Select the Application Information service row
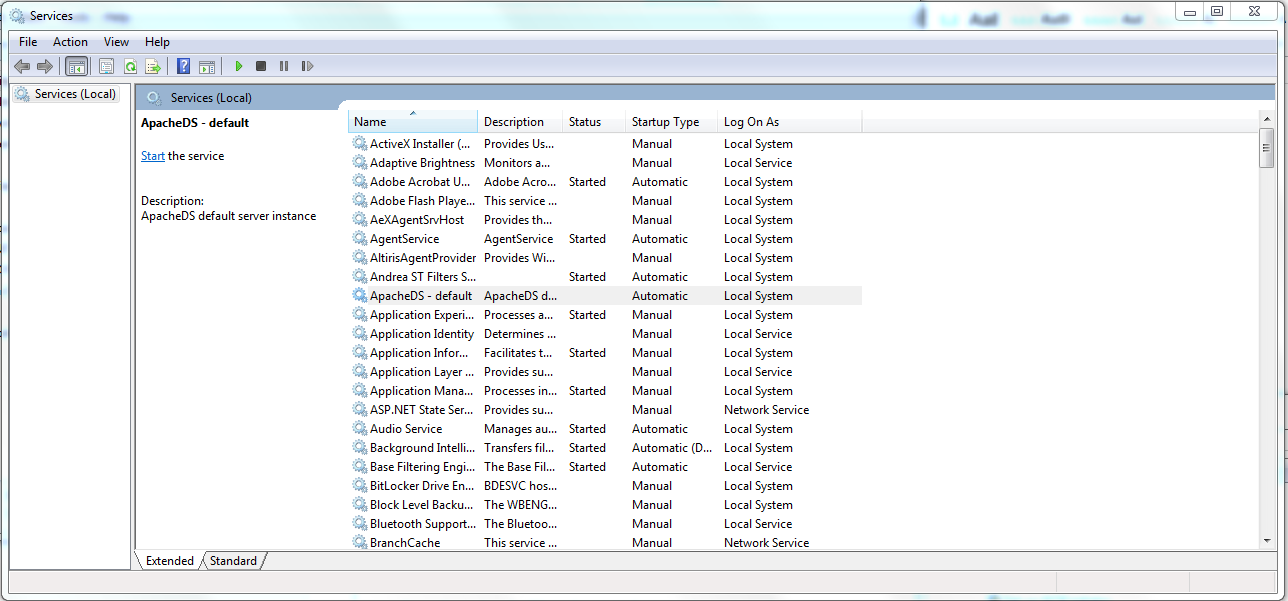1288x601 pixels. point(605,353)
